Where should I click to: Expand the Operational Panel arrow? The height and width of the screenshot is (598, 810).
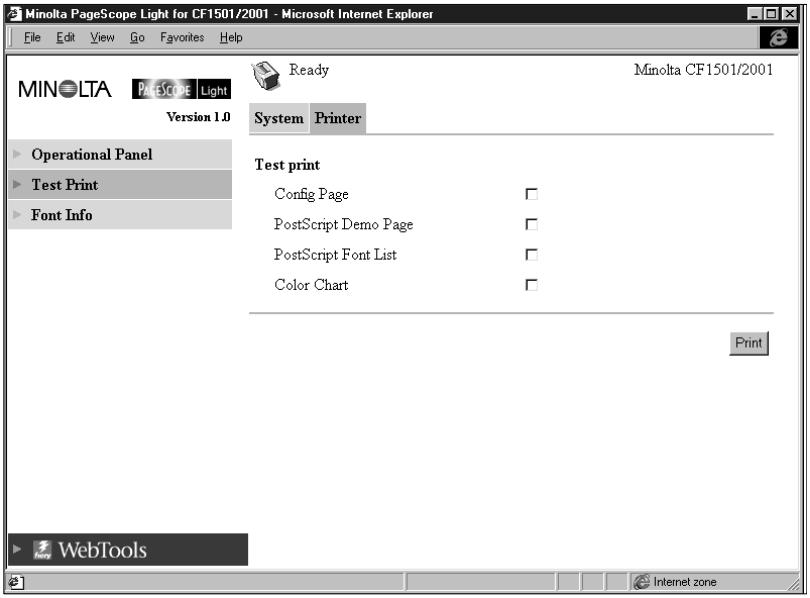pyautogui.click(x=17, y=154)
